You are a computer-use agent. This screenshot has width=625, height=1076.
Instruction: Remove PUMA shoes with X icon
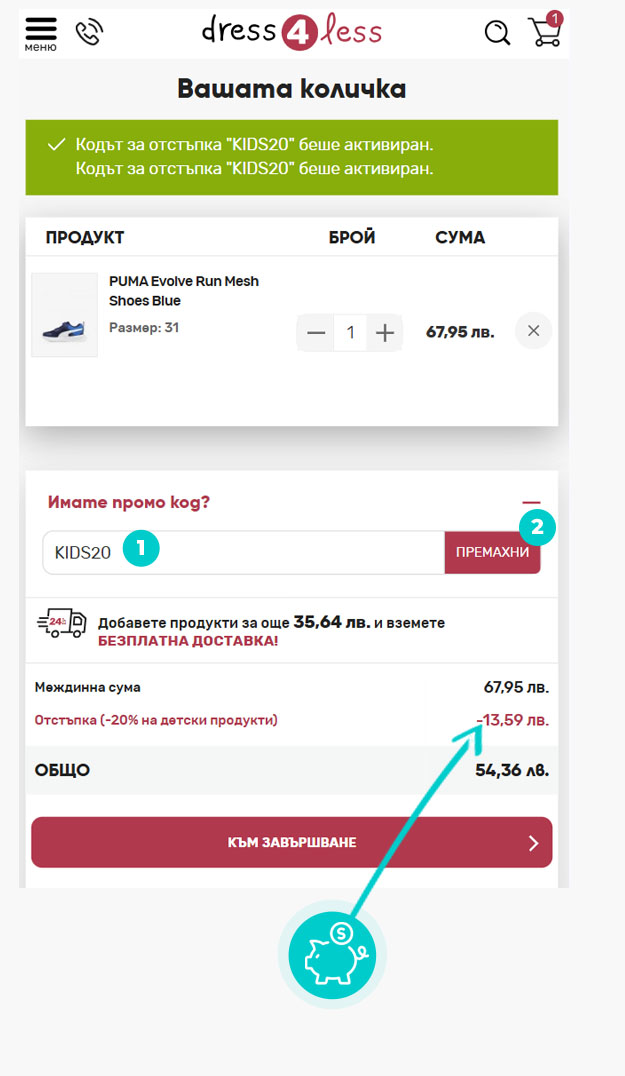click(x=533, y=331)
